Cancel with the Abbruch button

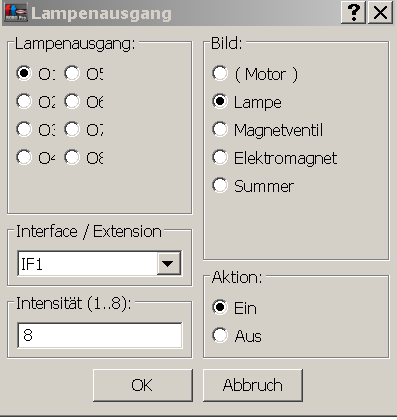[x=253, y=385]
